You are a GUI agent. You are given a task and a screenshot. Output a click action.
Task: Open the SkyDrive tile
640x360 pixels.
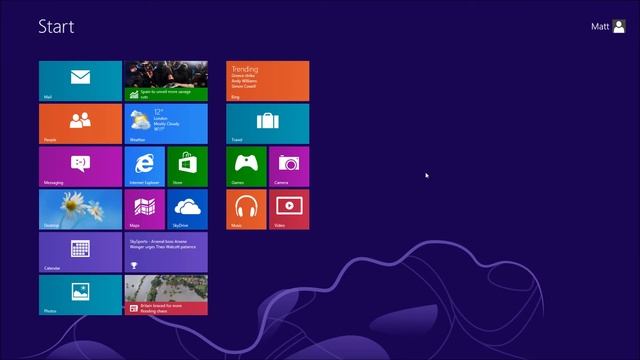click(187, 209)
